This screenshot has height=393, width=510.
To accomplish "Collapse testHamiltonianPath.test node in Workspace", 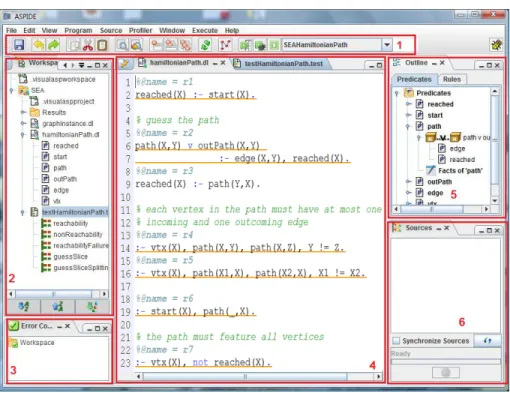I will [23, 212].
